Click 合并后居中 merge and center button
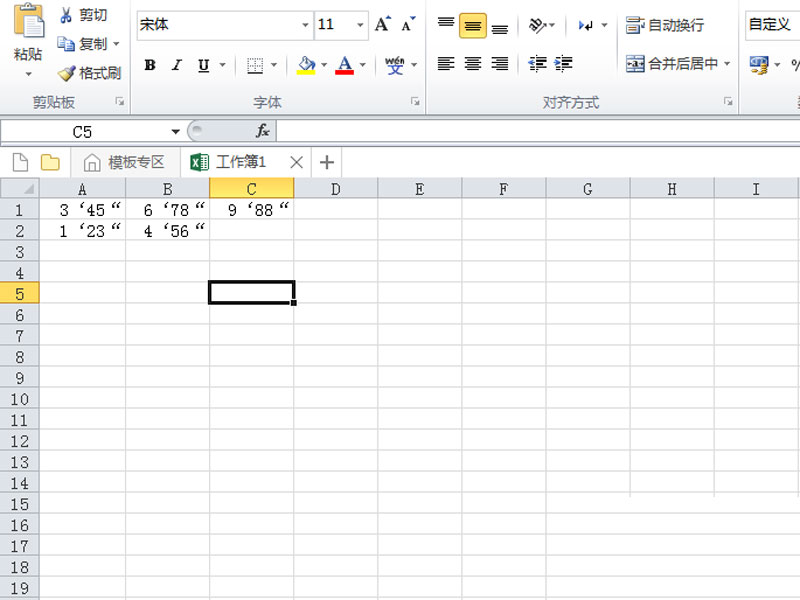 point(671,64)
